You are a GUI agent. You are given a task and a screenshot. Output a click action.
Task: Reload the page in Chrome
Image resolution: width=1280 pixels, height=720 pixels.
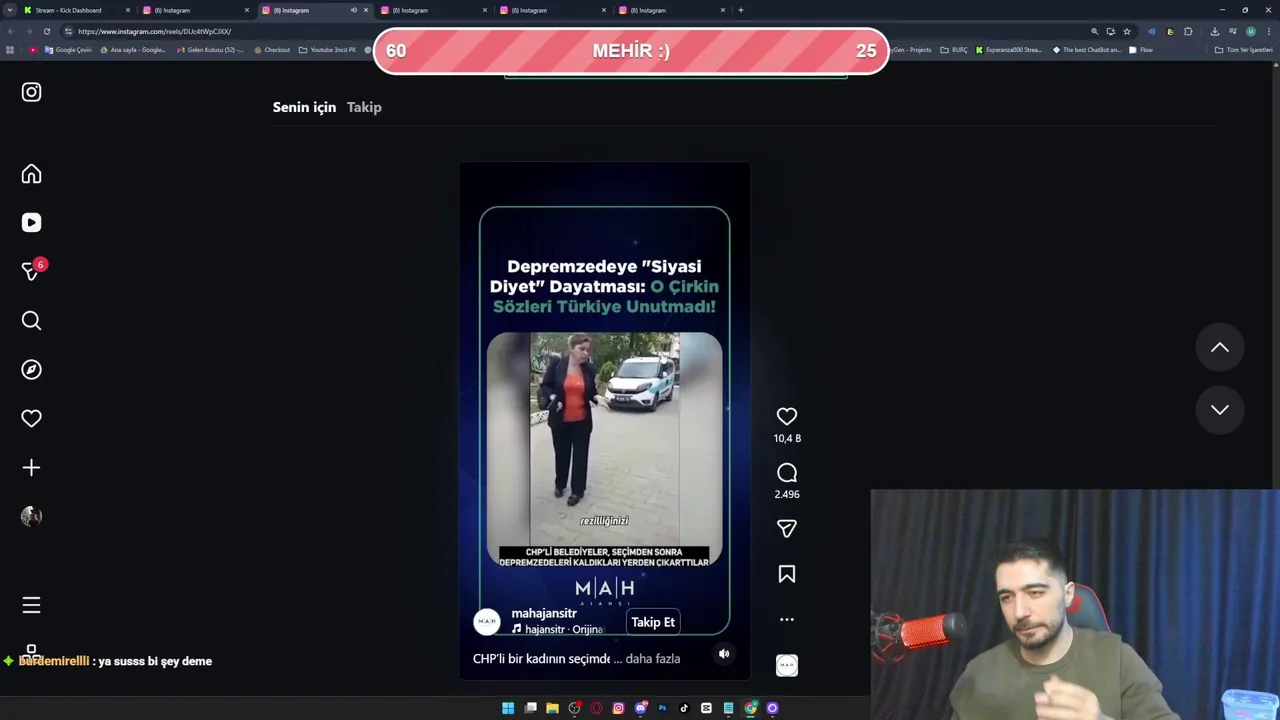click(x=46, y=31)
